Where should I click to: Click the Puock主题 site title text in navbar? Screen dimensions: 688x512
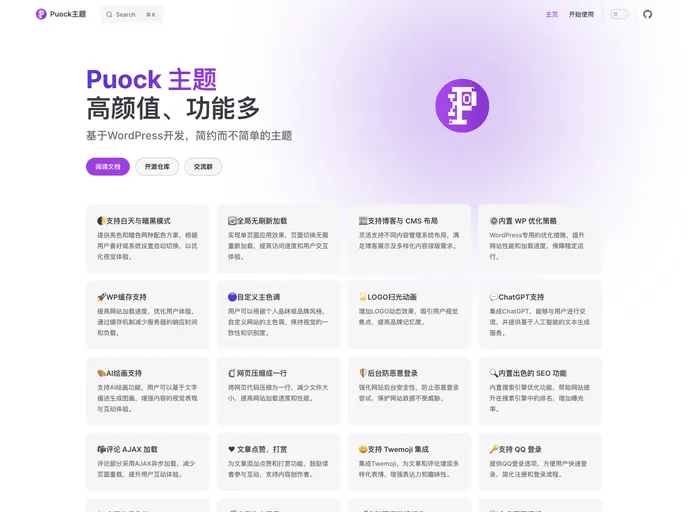point(68,14)
